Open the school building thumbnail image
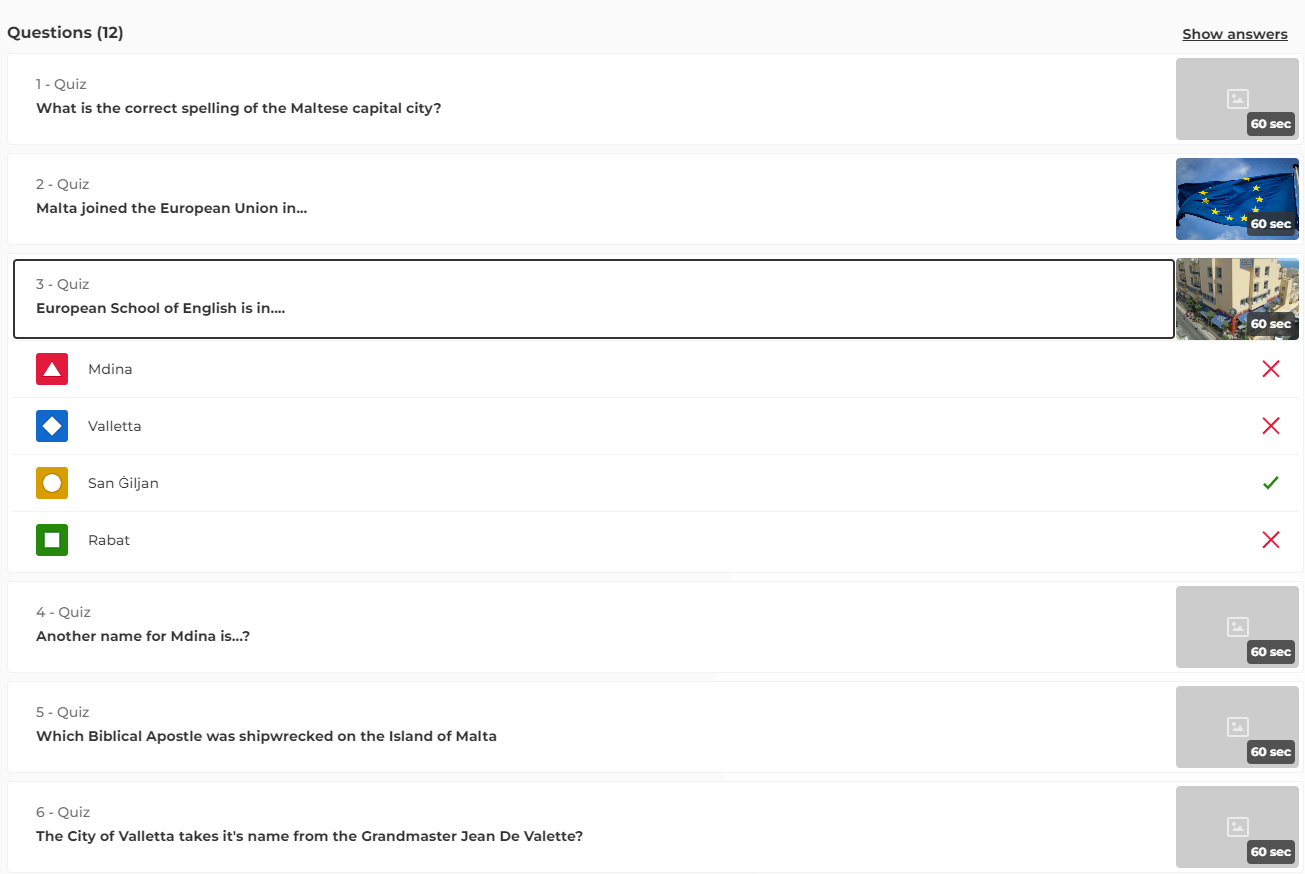The height and width of the screenshot is (874, 1305). tap(1236, 298)
